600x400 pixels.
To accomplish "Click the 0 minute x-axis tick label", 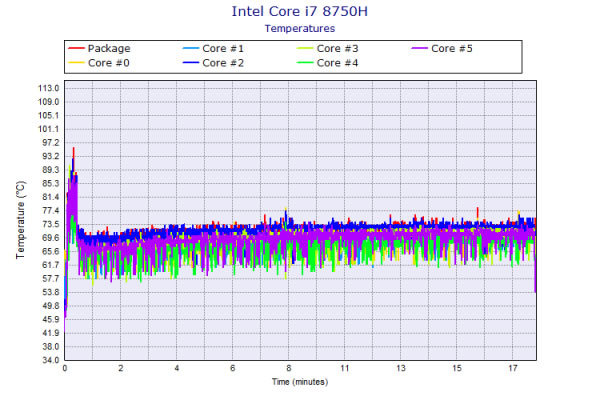I will coord(65,368).
